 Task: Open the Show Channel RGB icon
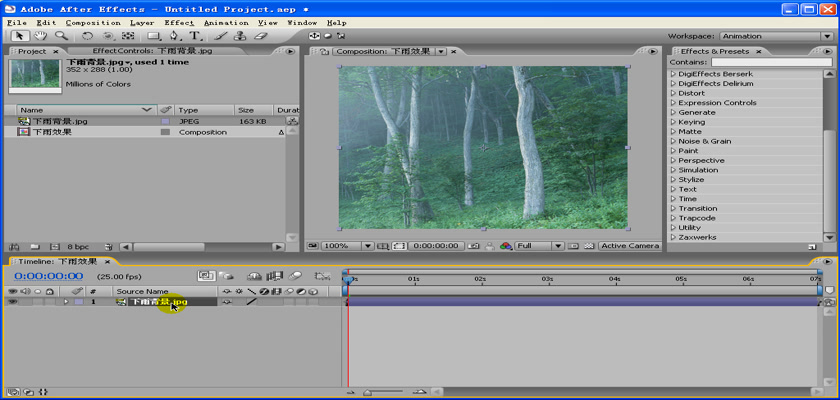pos(506,246)
